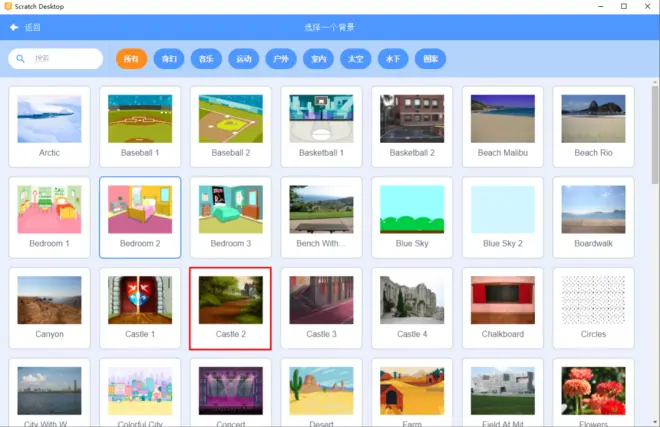Choose the Basketball 1 backdrop
This screenshot has height=427, width=660.
322,126
